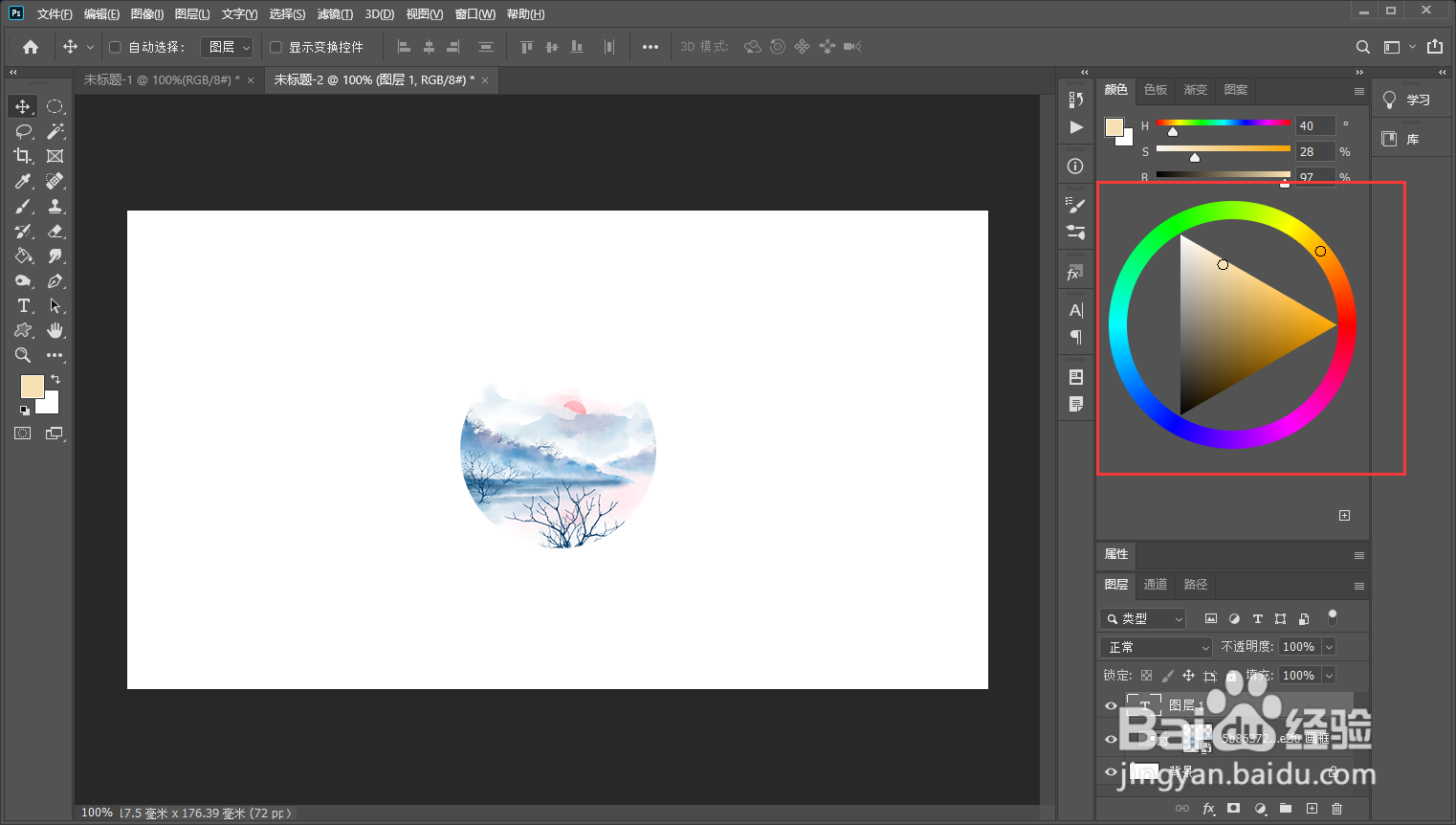The width and height of the screenshot is (1456, 825).
Task: Swap foreground and background colors
Action: pyautogui.click(x=55, y=379)
